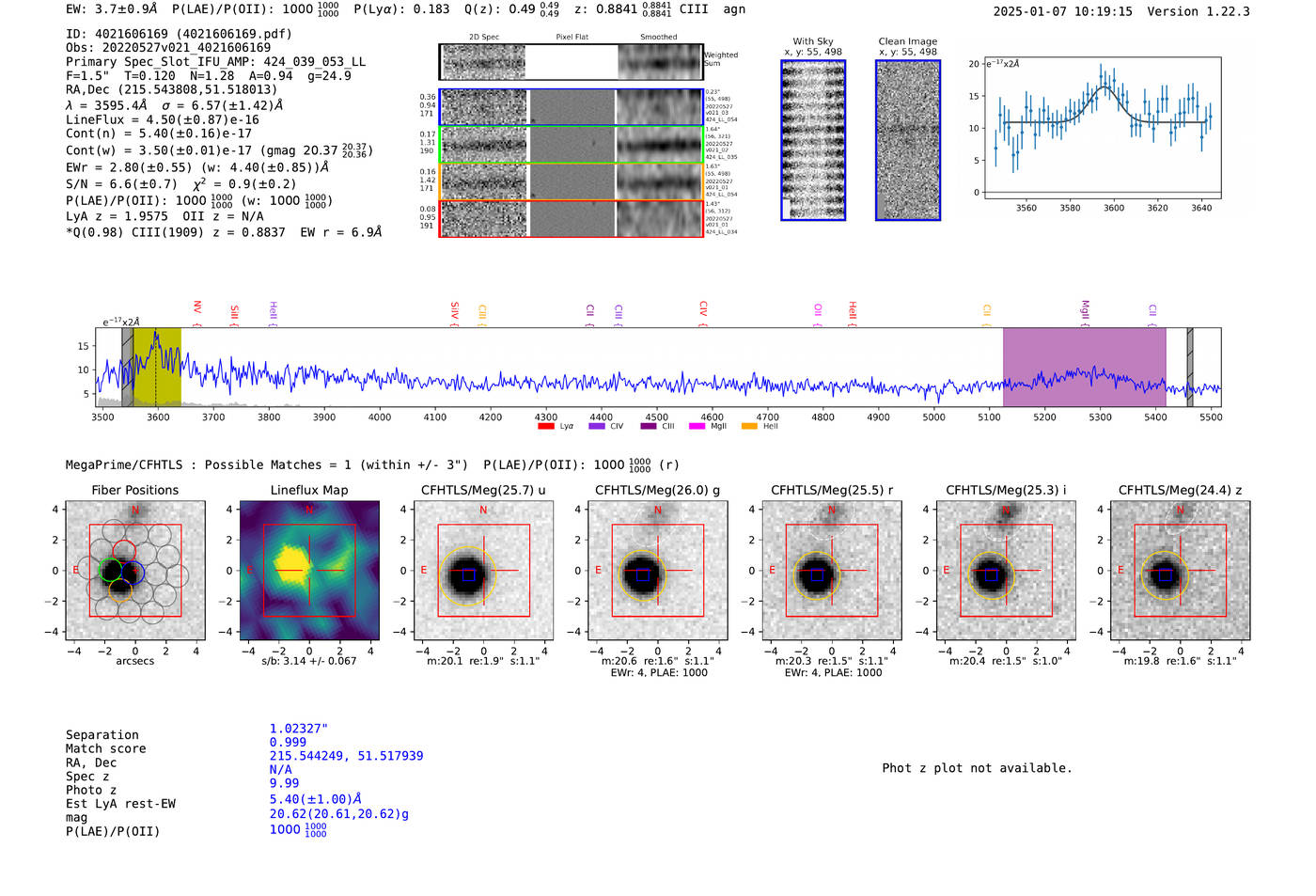The image size is (1316, 896).
Task: Open the CFHTLS/Meg(25.7) u cutout
Action: [x=483, y=571]
